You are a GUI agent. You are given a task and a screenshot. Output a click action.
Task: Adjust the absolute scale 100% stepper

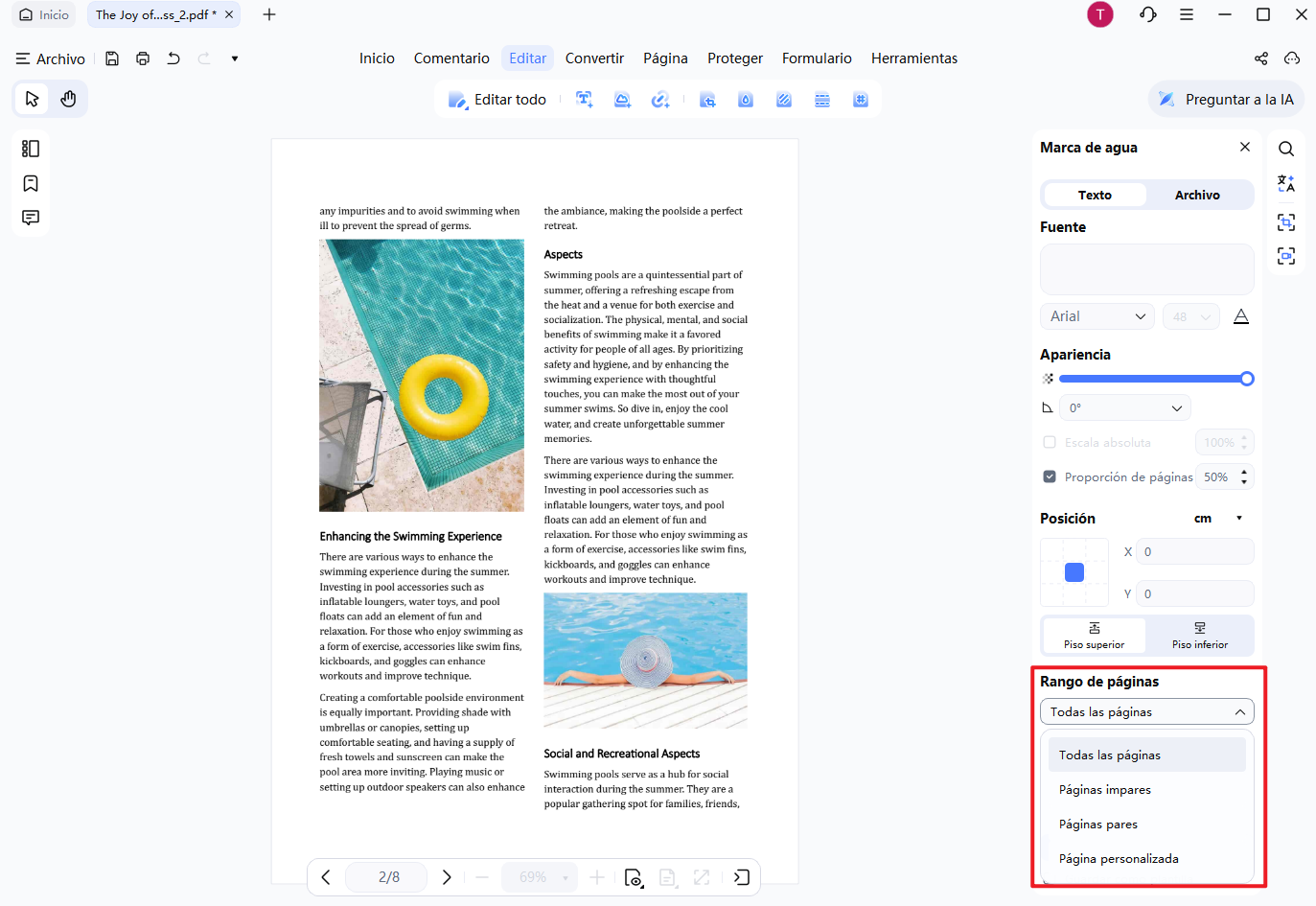pos(1244,442)
